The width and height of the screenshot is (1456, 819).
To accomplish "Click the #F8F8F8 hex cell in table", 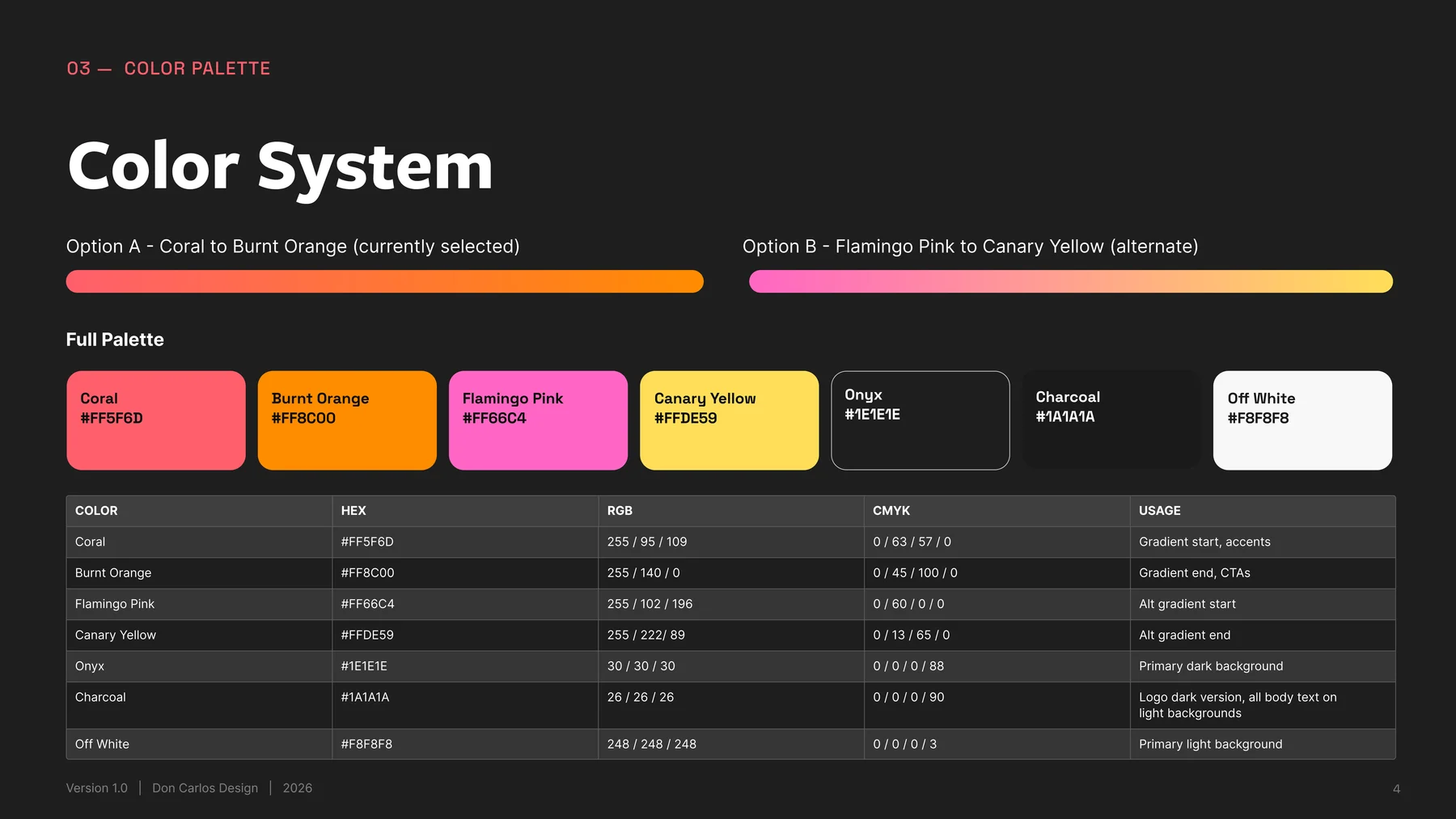I will (x=465, y=744).
